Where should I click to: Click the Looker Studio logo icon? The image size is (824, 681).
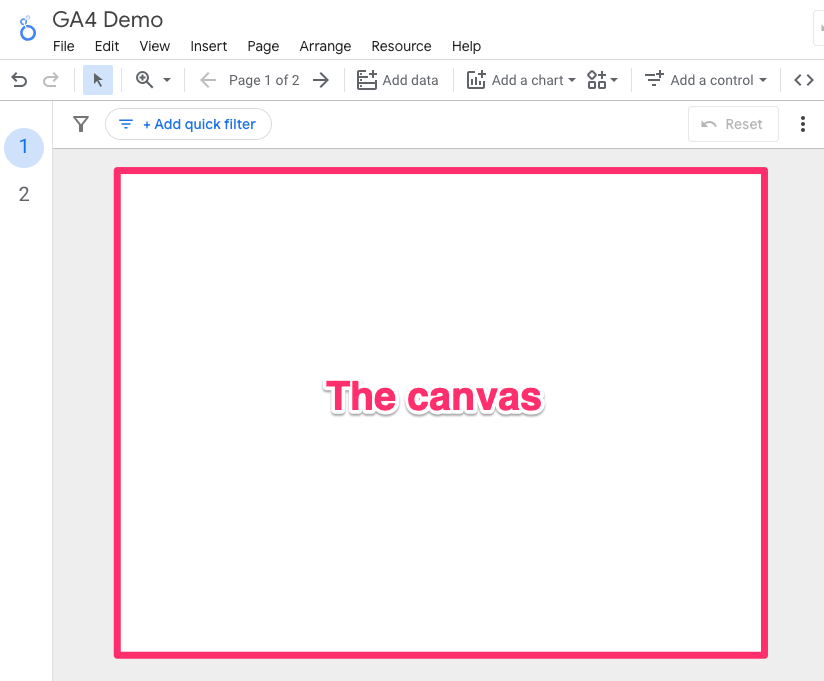click(28, 30)
